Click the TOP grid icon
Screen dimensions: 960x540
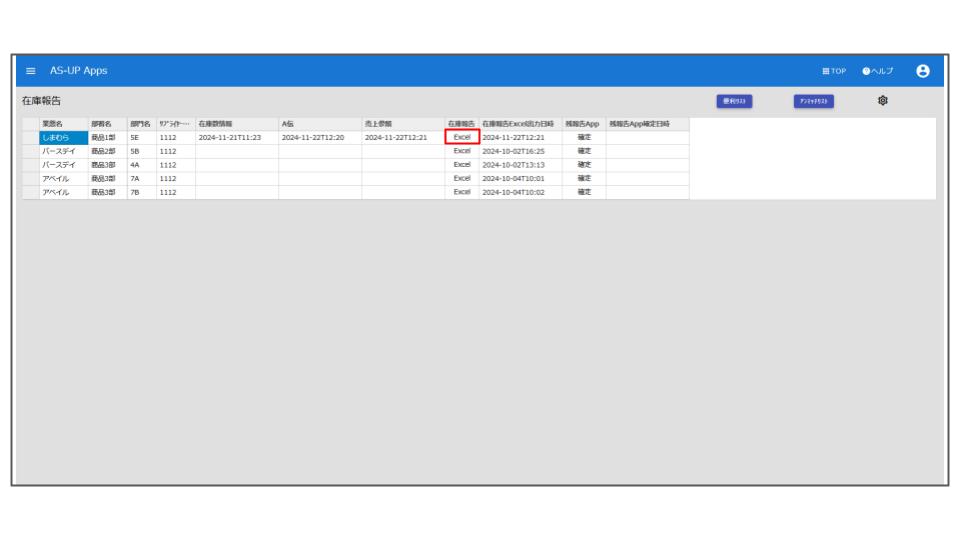tap(825, 71)
